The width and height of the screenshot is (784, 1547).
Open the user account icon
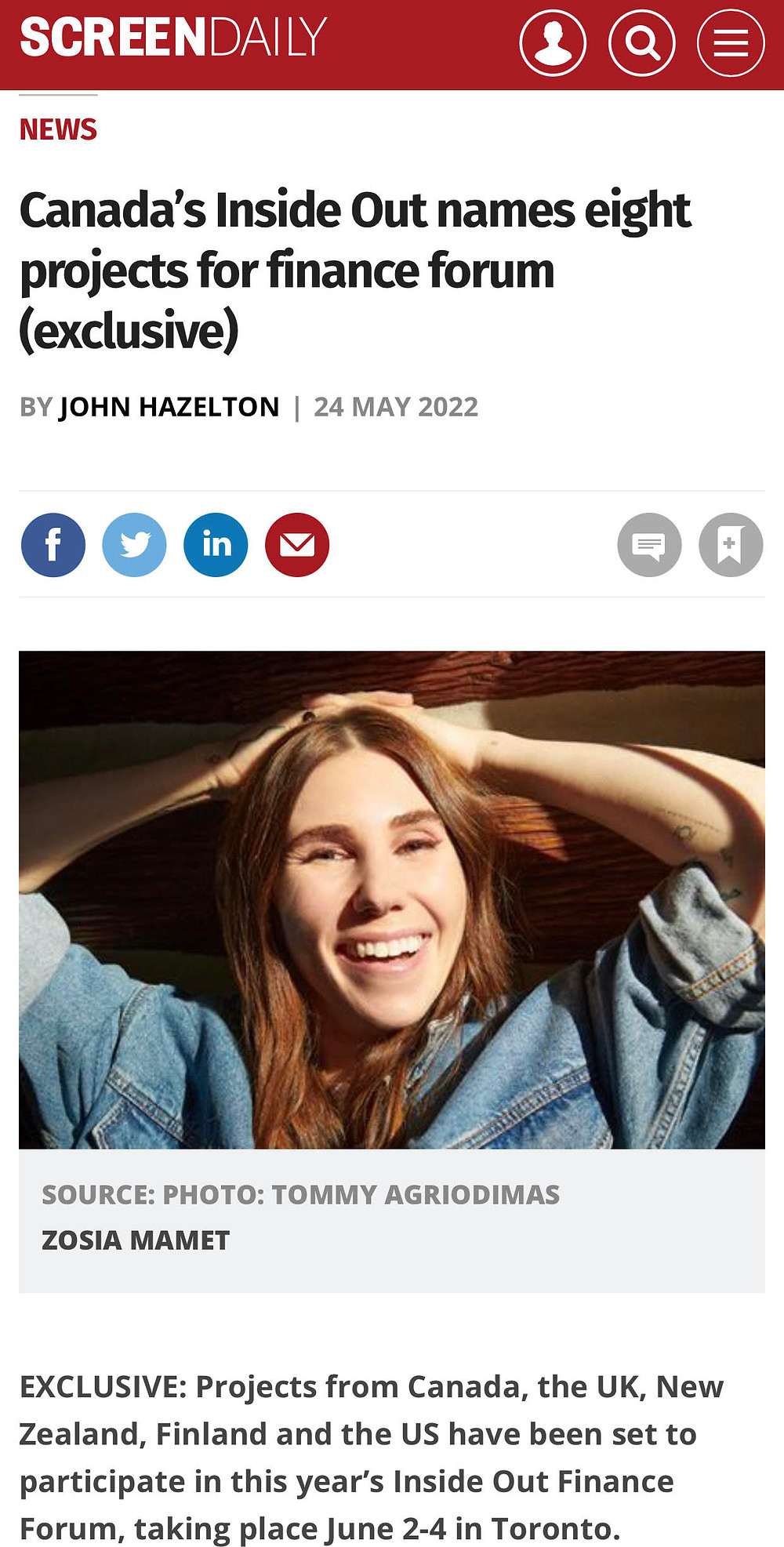click(x=553, y=42)
